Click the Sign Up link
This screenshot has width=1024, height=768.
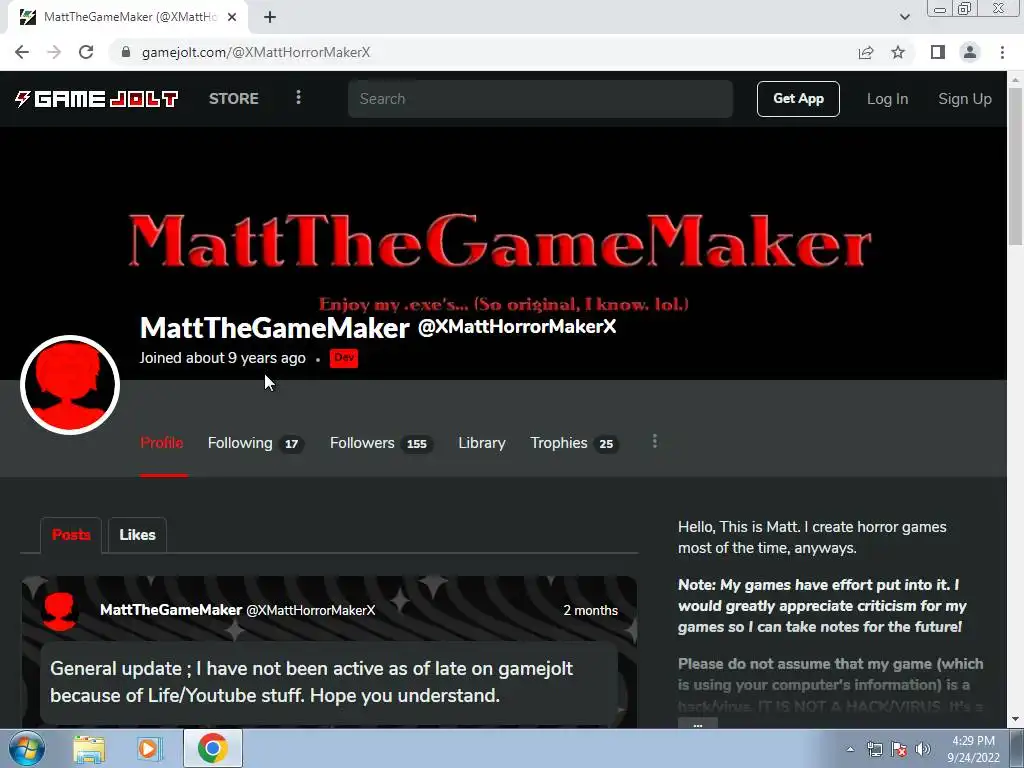pyautogui.click(x=965, y=99)
